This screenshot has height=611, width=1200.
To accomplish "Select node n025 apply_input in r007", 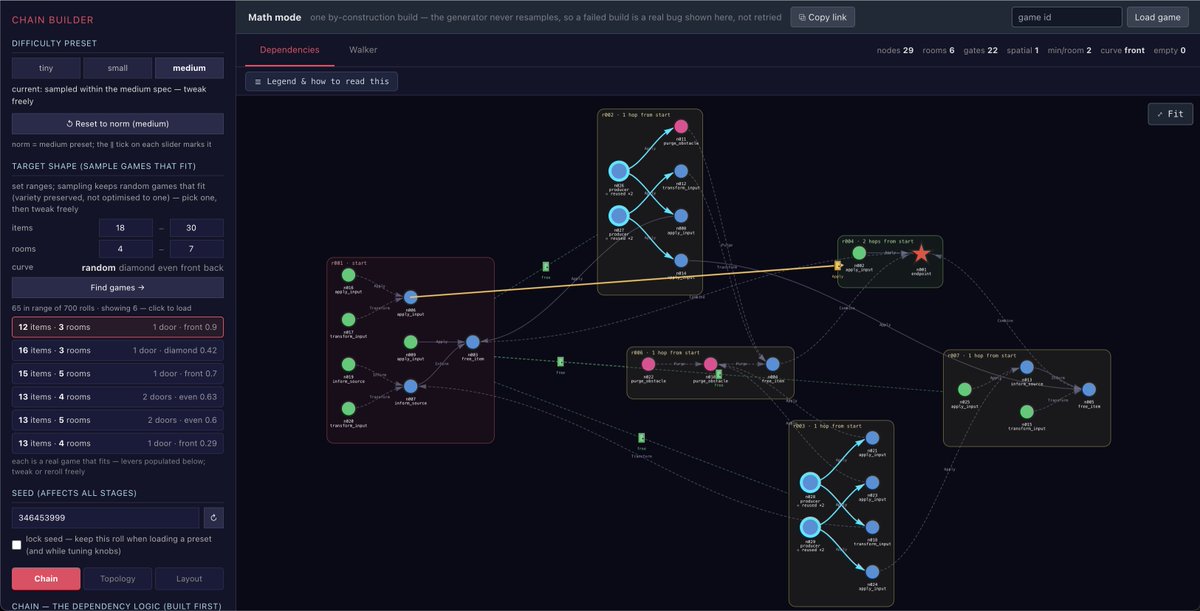I will [x=964, y=390].
